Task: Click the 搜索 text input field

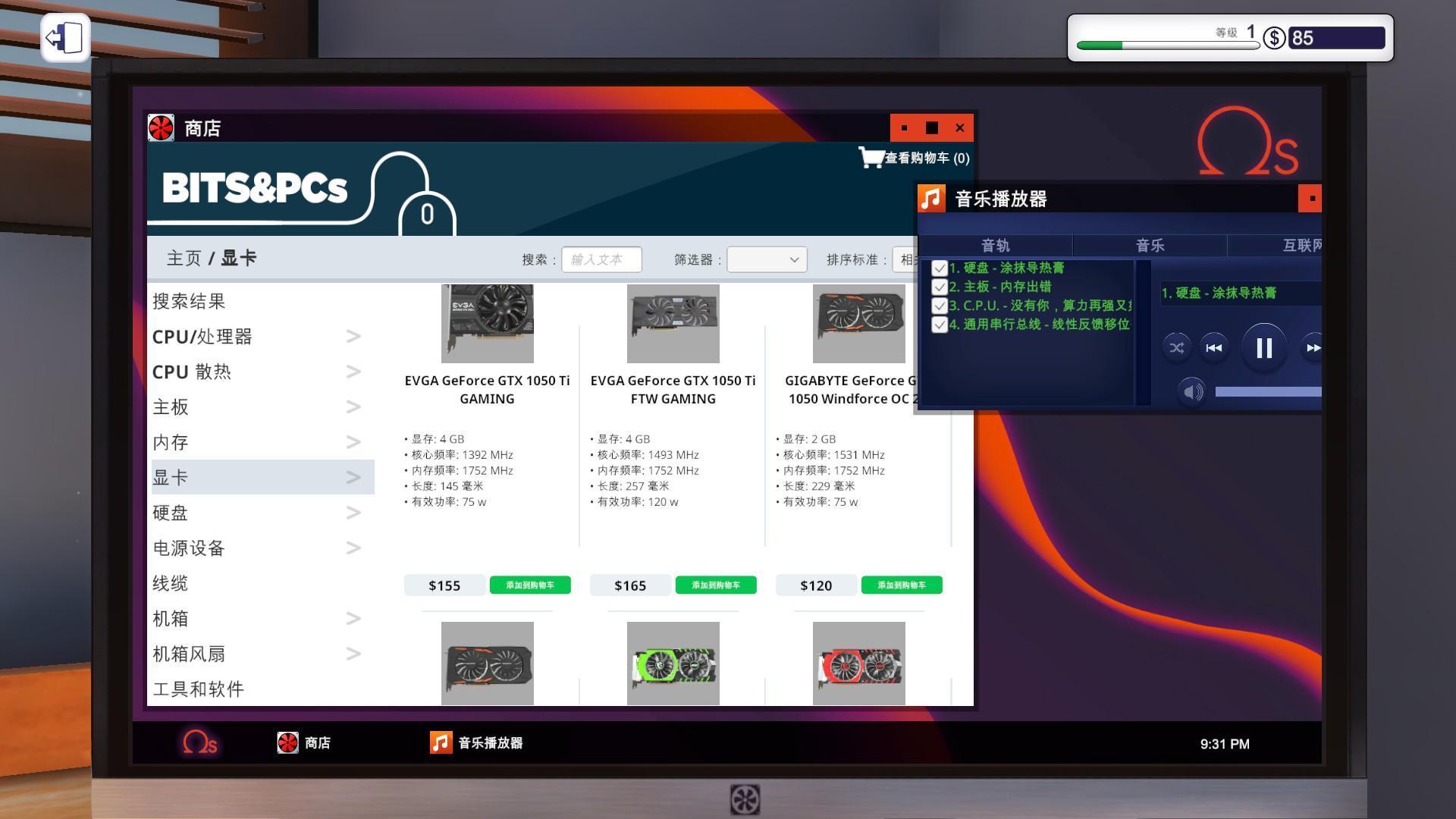Action: 601,259
